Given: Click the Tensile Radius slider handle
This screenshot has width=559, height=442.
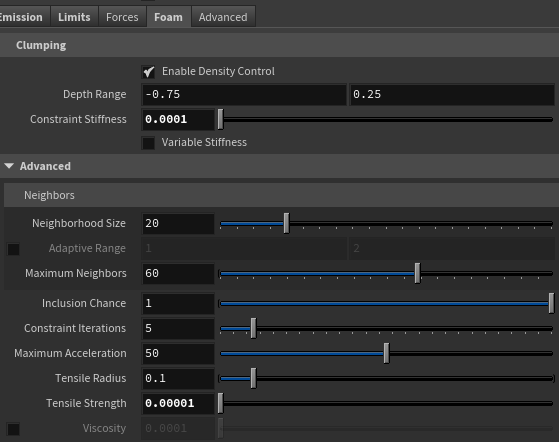Looking at the screenshot, I should (x=253, y=378).
